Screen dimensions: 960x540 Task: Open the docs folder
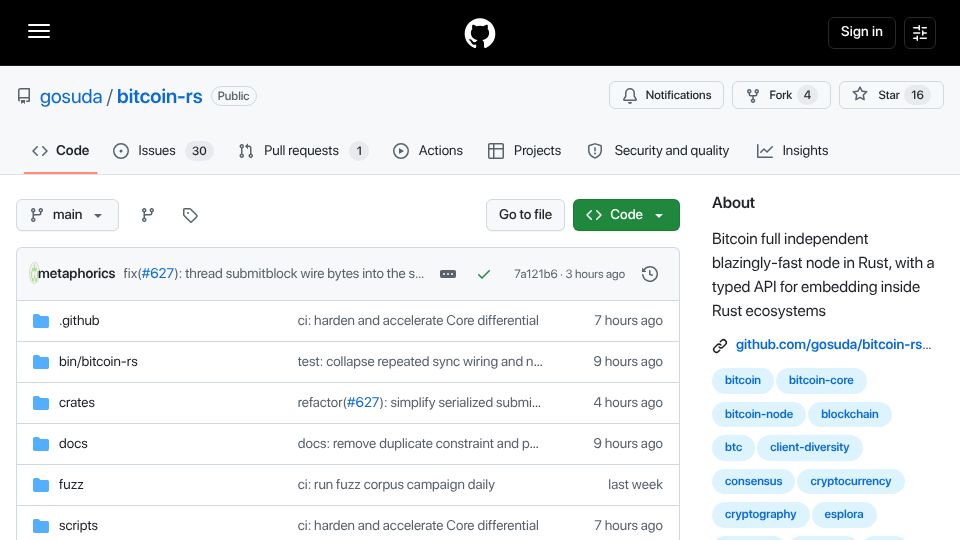point(73,444)
